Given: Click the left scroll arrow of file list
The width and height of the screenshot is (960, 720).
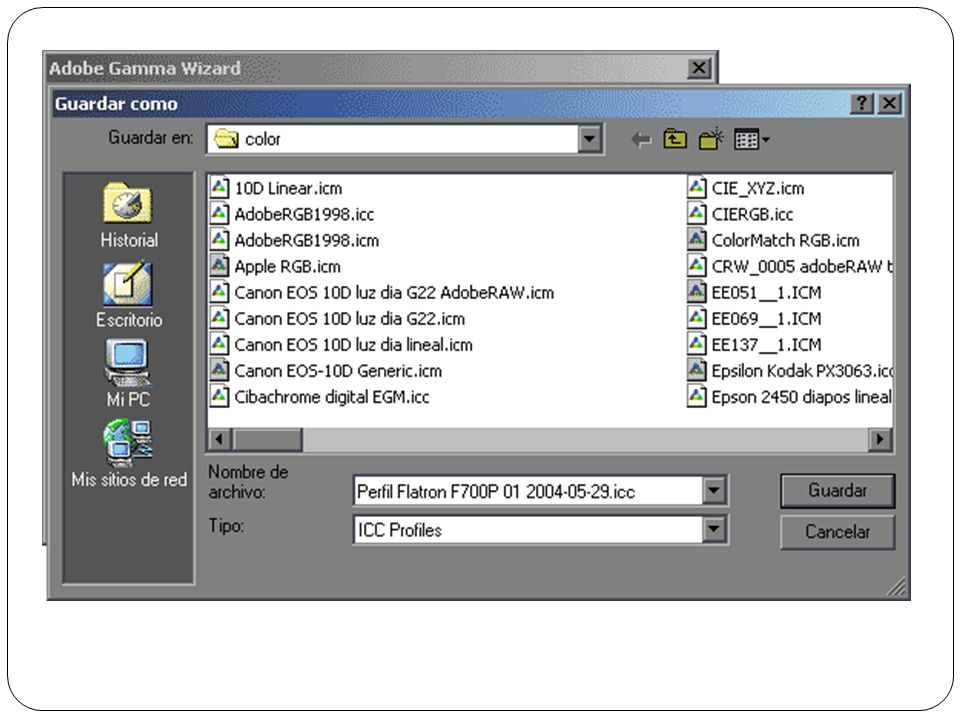Looking at the screenshot, I should (220, 438).
